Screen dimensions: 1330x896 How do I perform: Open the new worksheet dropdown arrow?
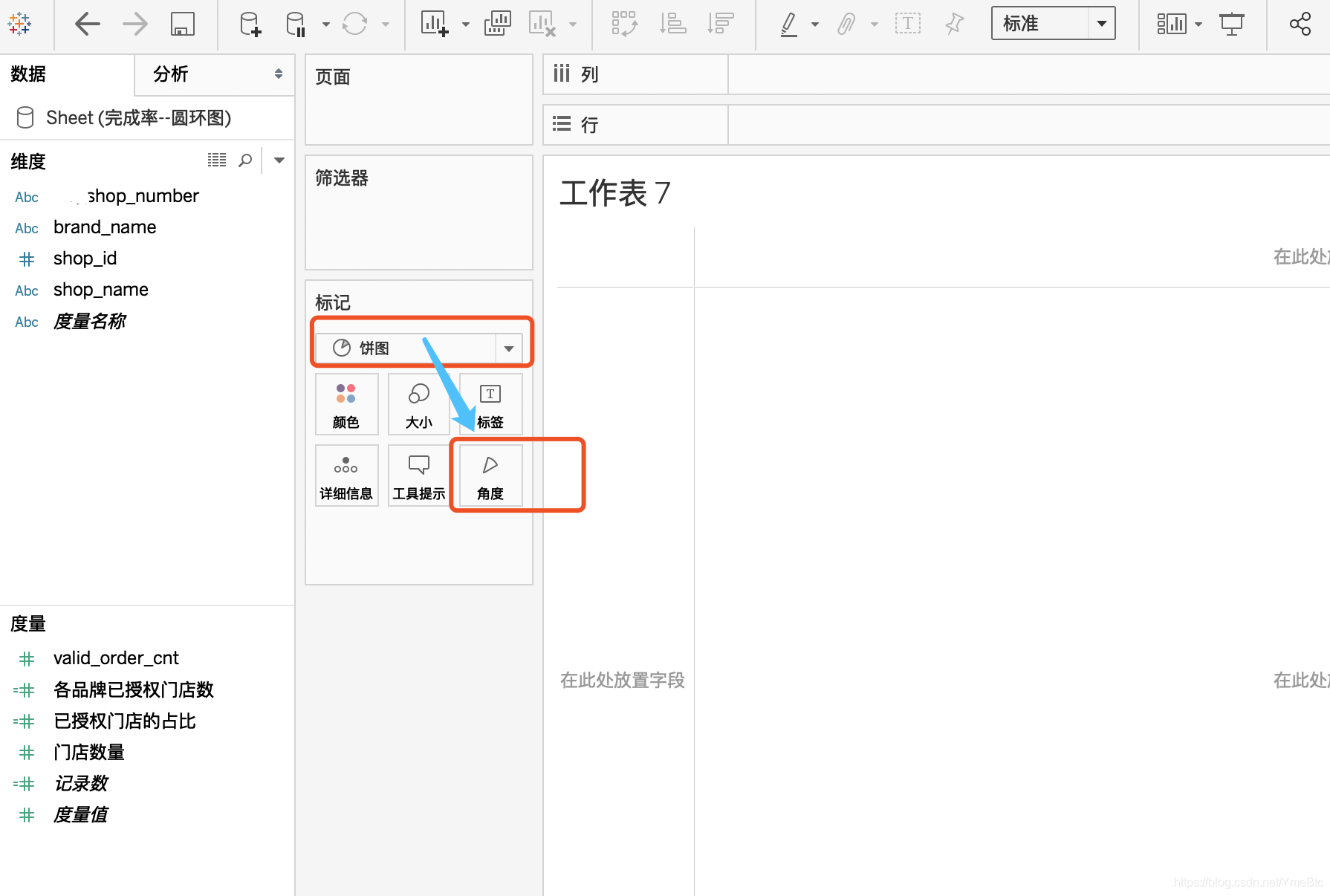466,25
